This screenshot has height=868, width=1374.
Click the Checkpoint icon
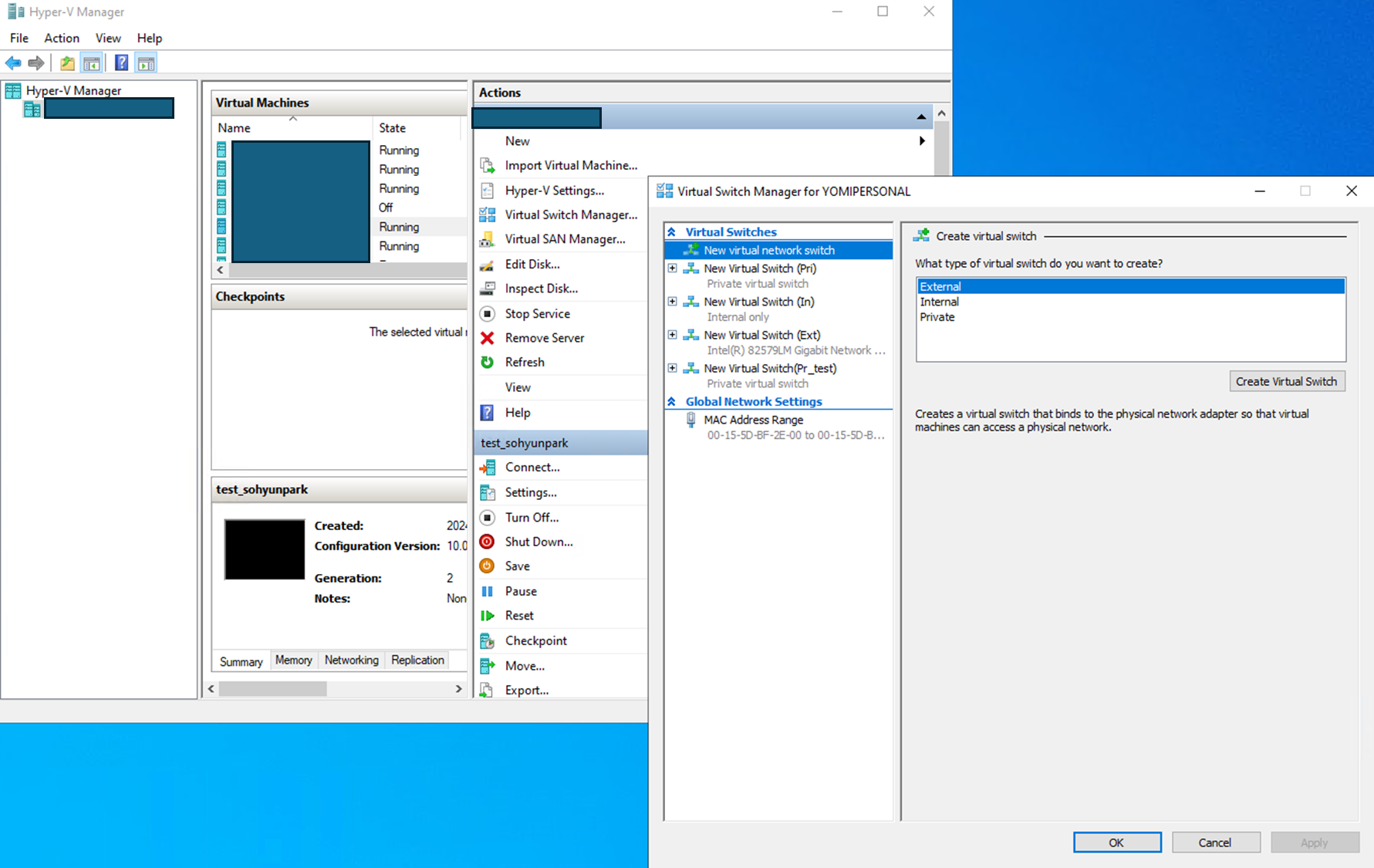tap(488, 640)
